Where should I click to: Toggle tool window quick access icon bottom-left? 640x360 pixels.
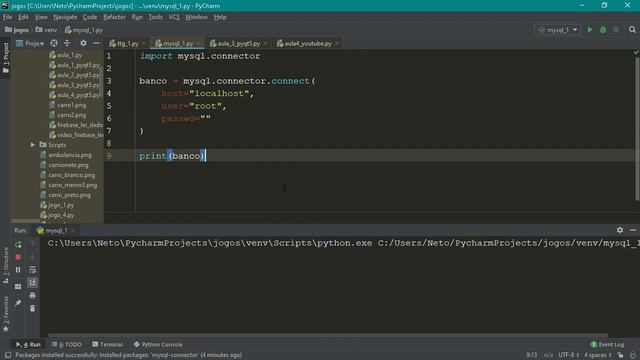point(7,355)
